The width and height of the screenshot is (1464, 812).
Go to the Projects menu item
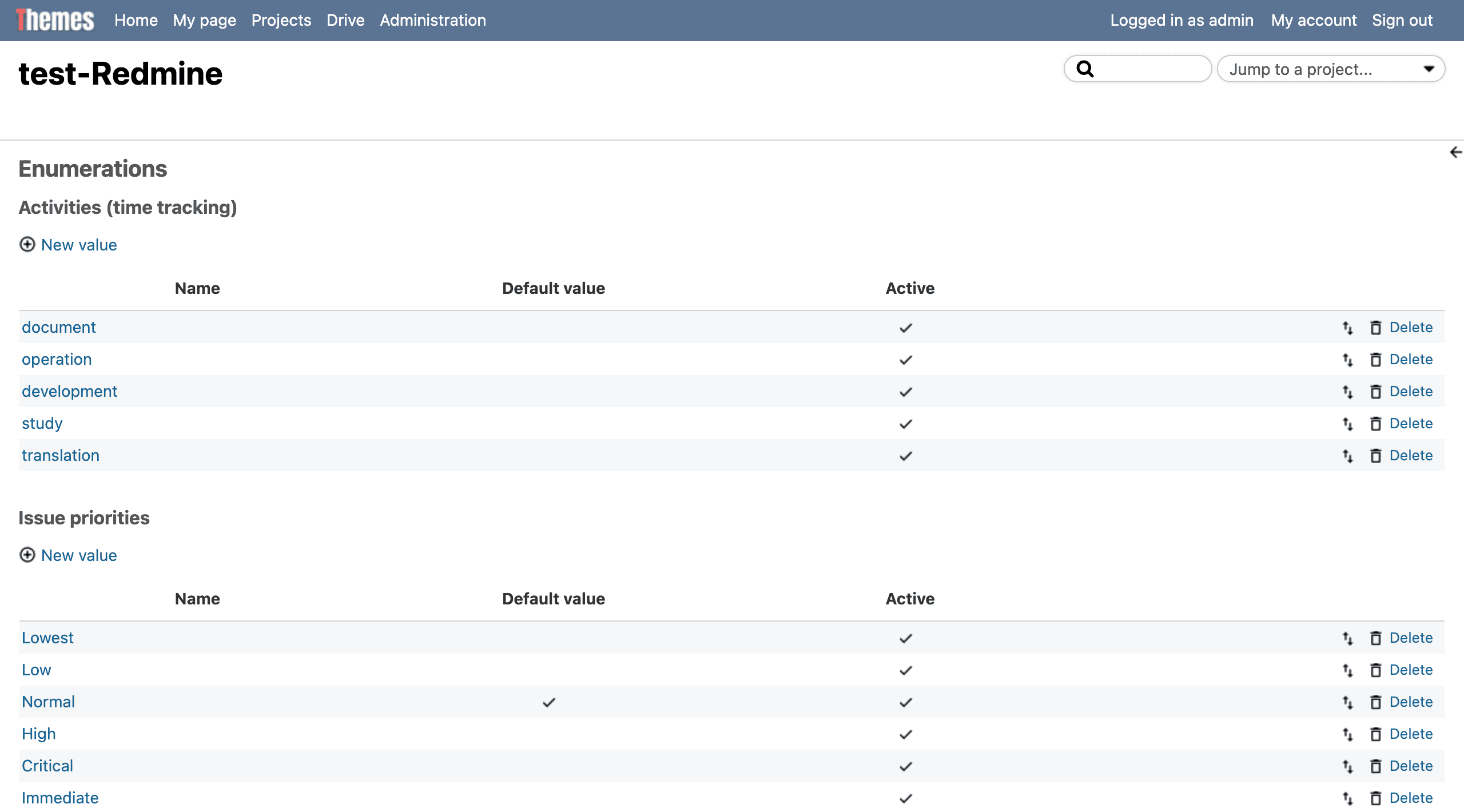281,20
